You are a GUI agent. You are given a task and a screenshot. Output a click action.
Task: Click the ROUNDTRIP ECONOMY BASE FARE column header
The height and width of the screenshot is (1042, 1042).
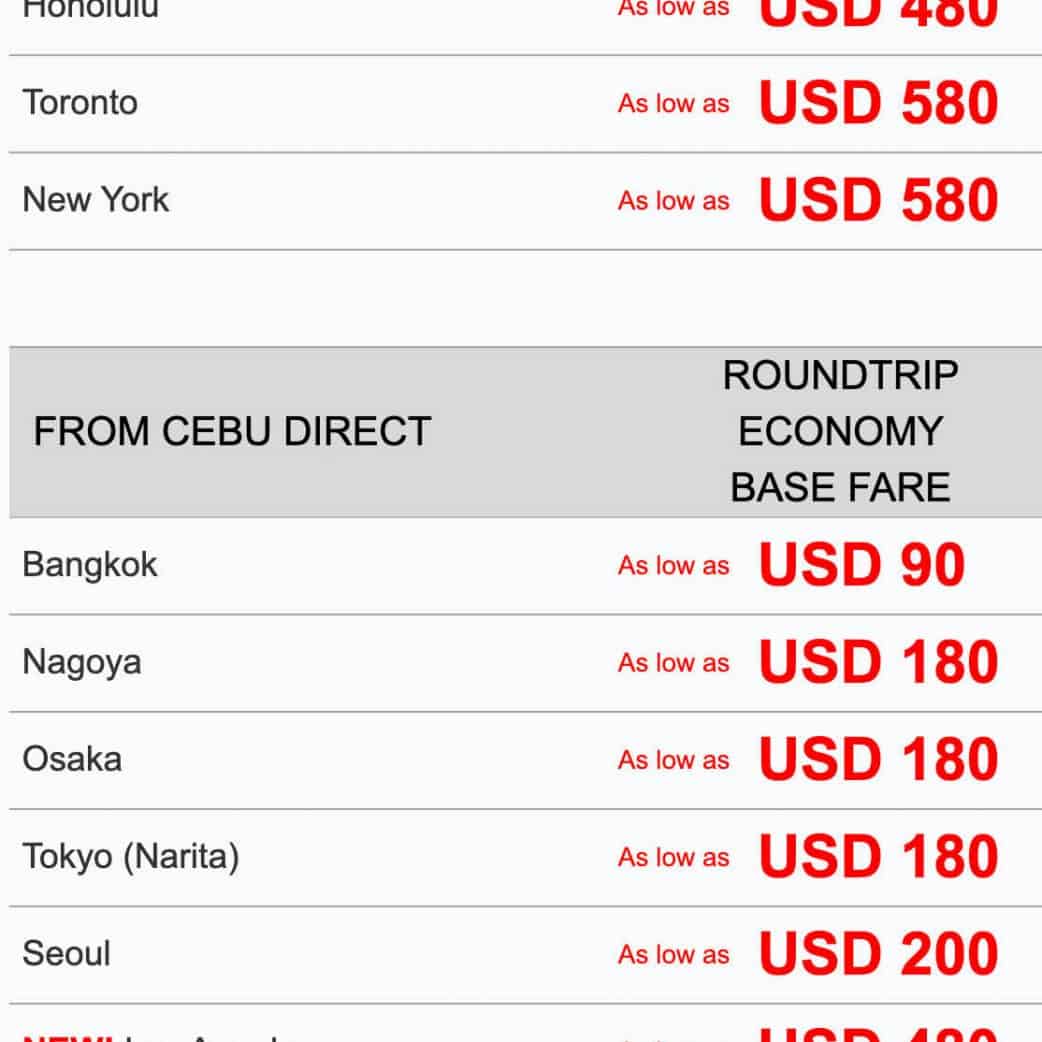[x=840, y=432]
